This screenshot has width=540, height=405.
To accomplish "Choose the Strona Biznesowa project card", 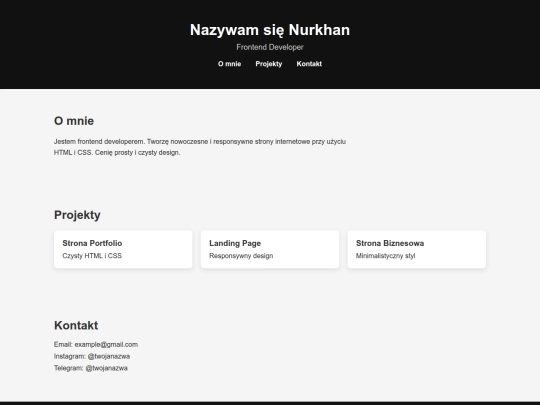I will [417, 249].
